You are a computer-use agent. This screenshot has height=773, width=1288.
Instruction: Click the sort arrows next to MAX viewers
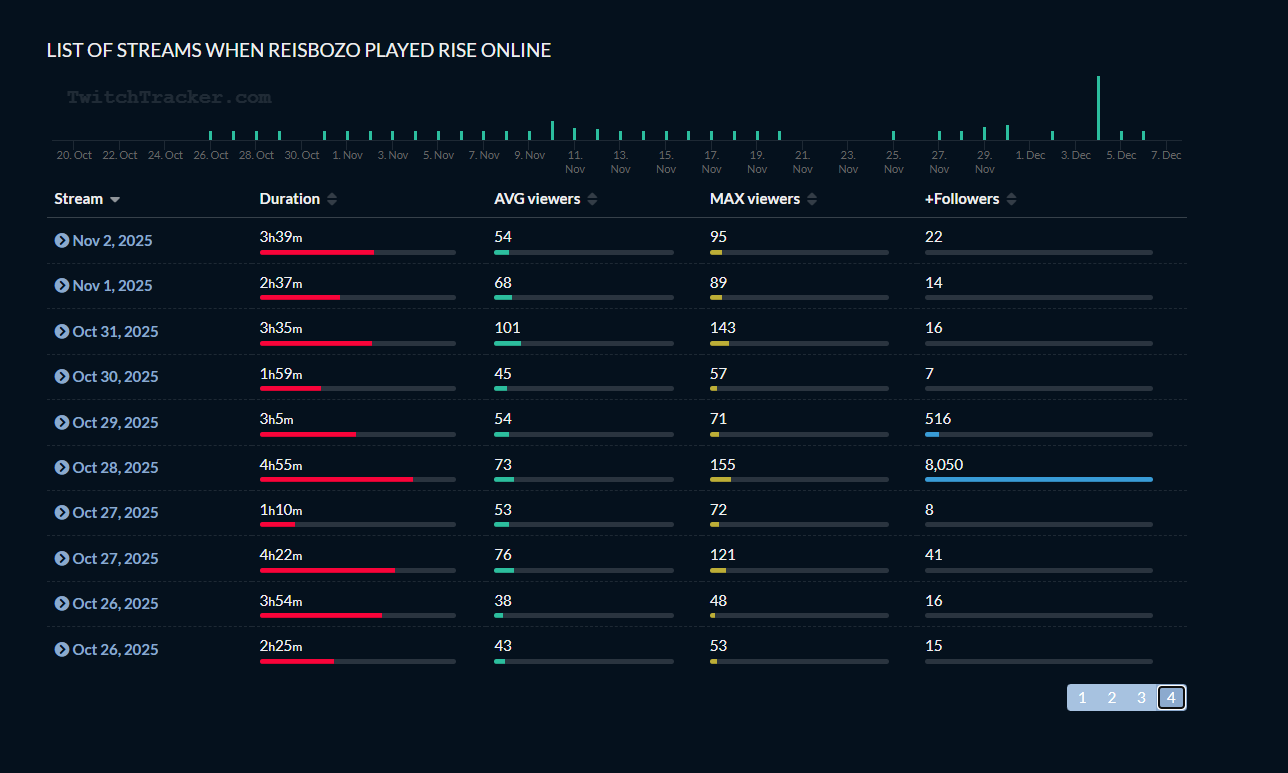[812, 199]
